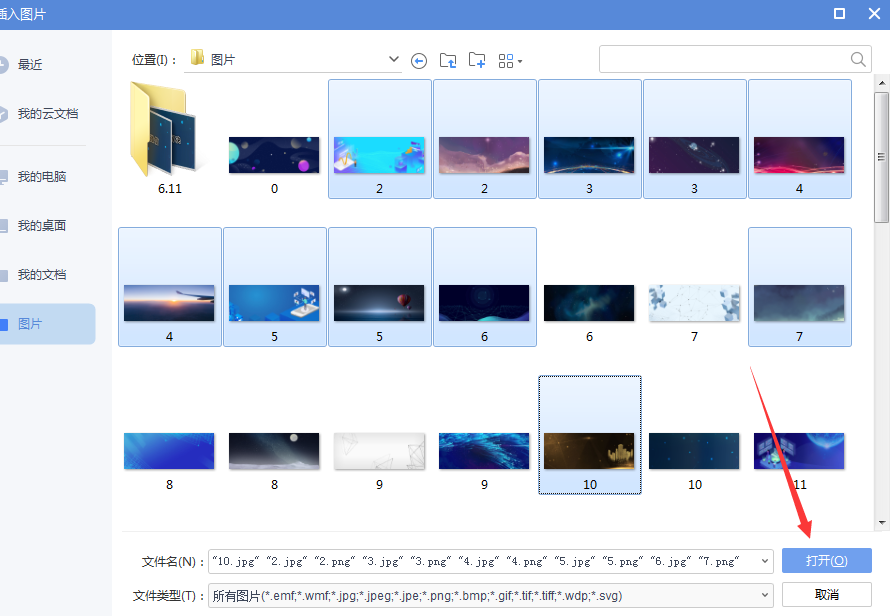Select the cyan isometric thumbnail labeled 2

(x=379, y=155)
